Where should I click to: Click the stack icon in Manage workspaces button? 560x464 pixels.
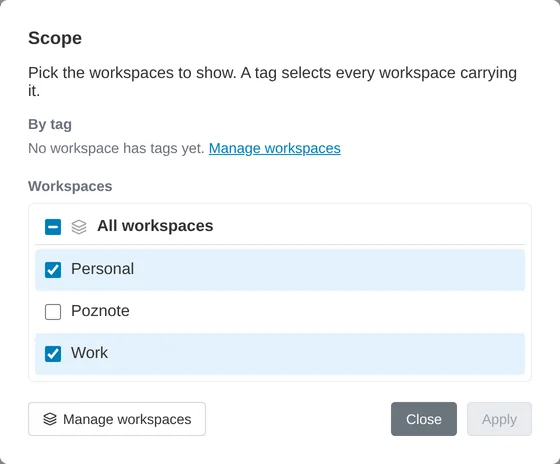click(x=50, y=419)
